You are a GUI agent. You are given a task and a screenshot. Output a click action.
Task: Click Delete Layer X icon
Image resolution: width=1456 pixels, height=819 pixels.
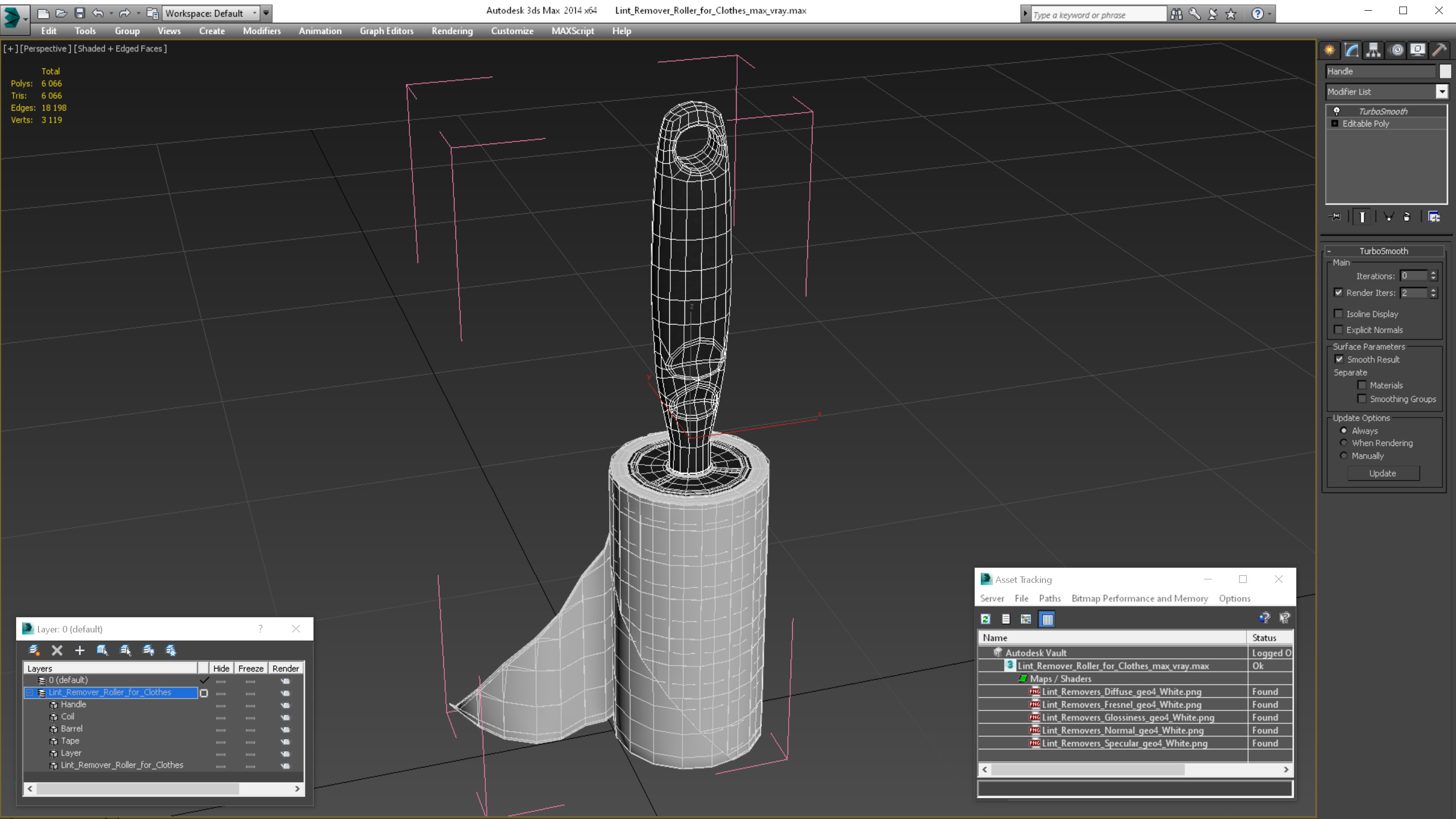(57, 650)
